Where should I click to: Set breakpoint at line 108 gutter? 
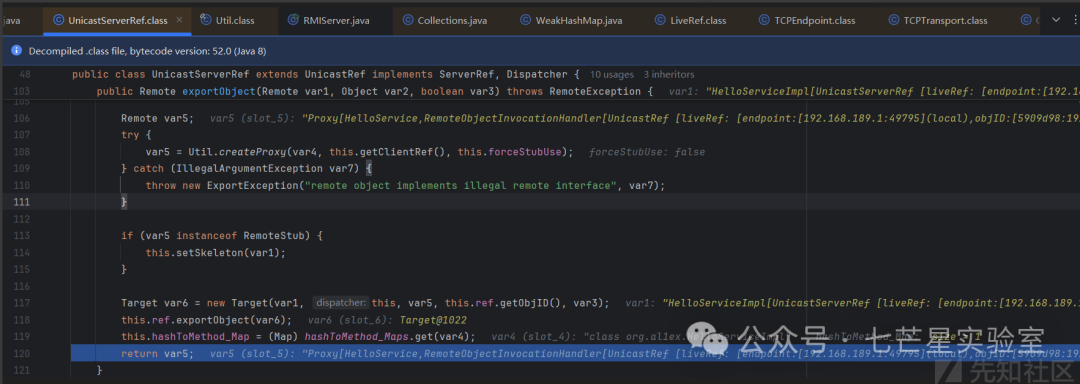[x=22, y=151]
